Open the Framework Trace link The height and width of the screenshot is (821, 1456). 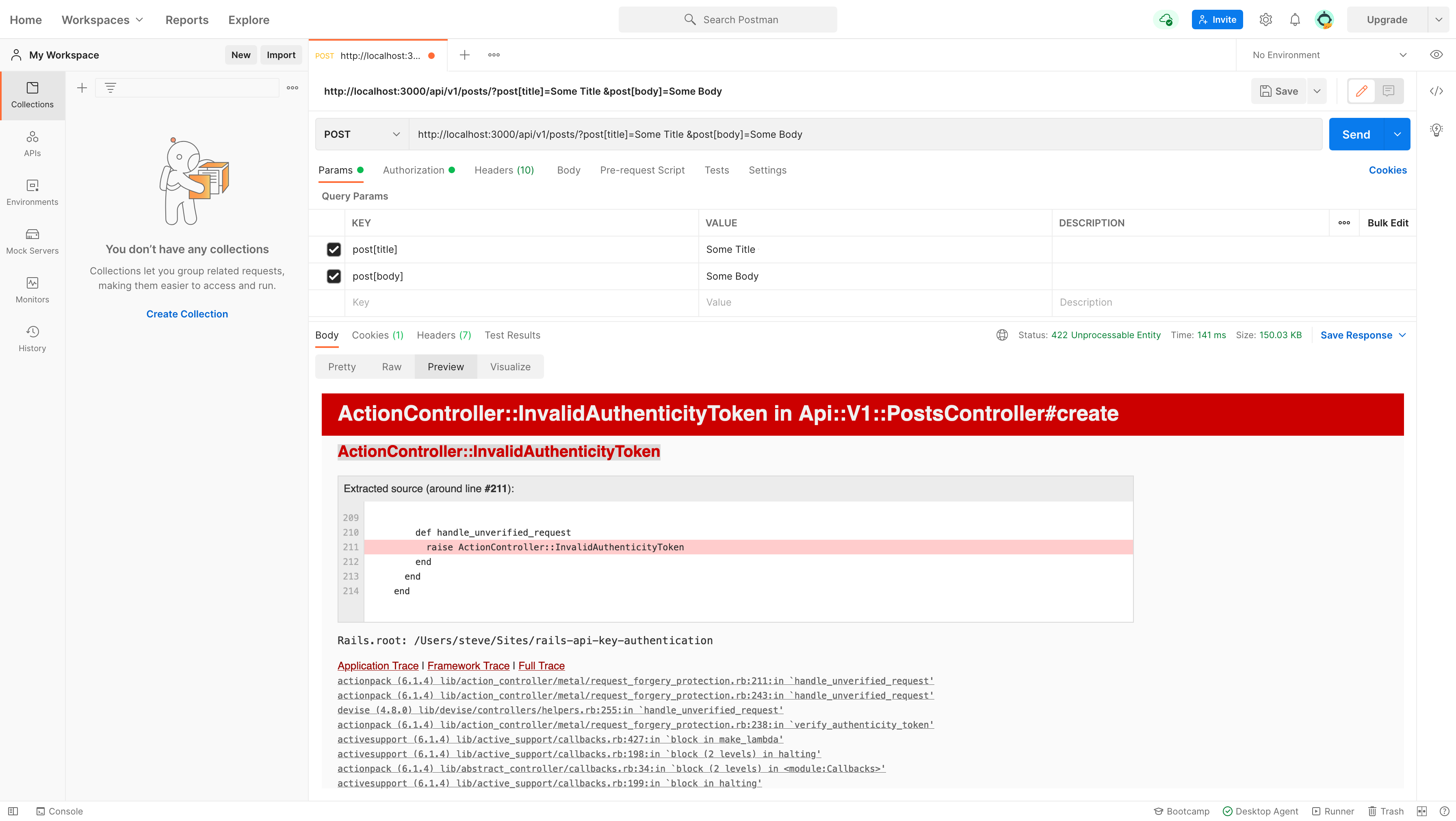[468, 665]
